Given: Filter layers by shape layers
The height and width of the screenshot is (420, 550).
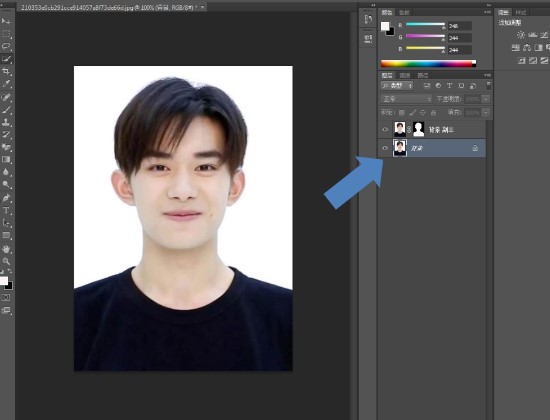Looking at the screenshot, I should [461, 86].
